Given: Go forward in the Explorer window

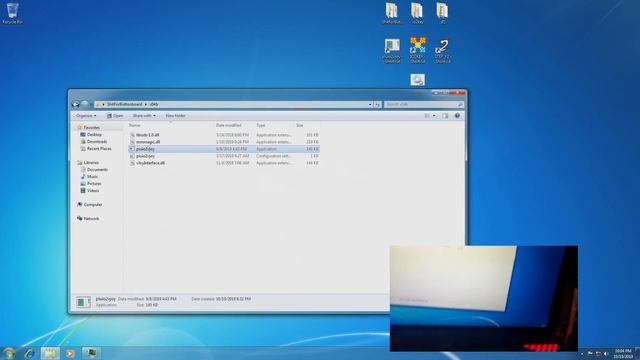Looking at the screenshot, I should [84, 104].
